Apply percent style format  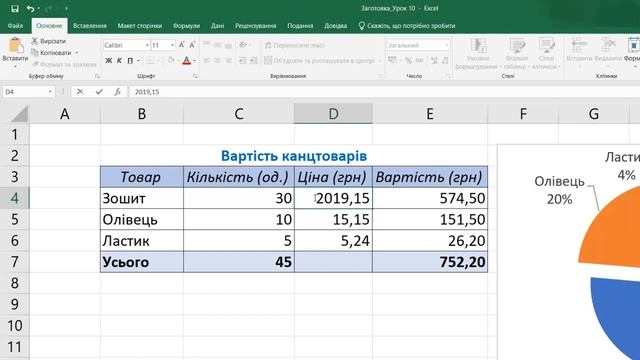tap(408, 61)
